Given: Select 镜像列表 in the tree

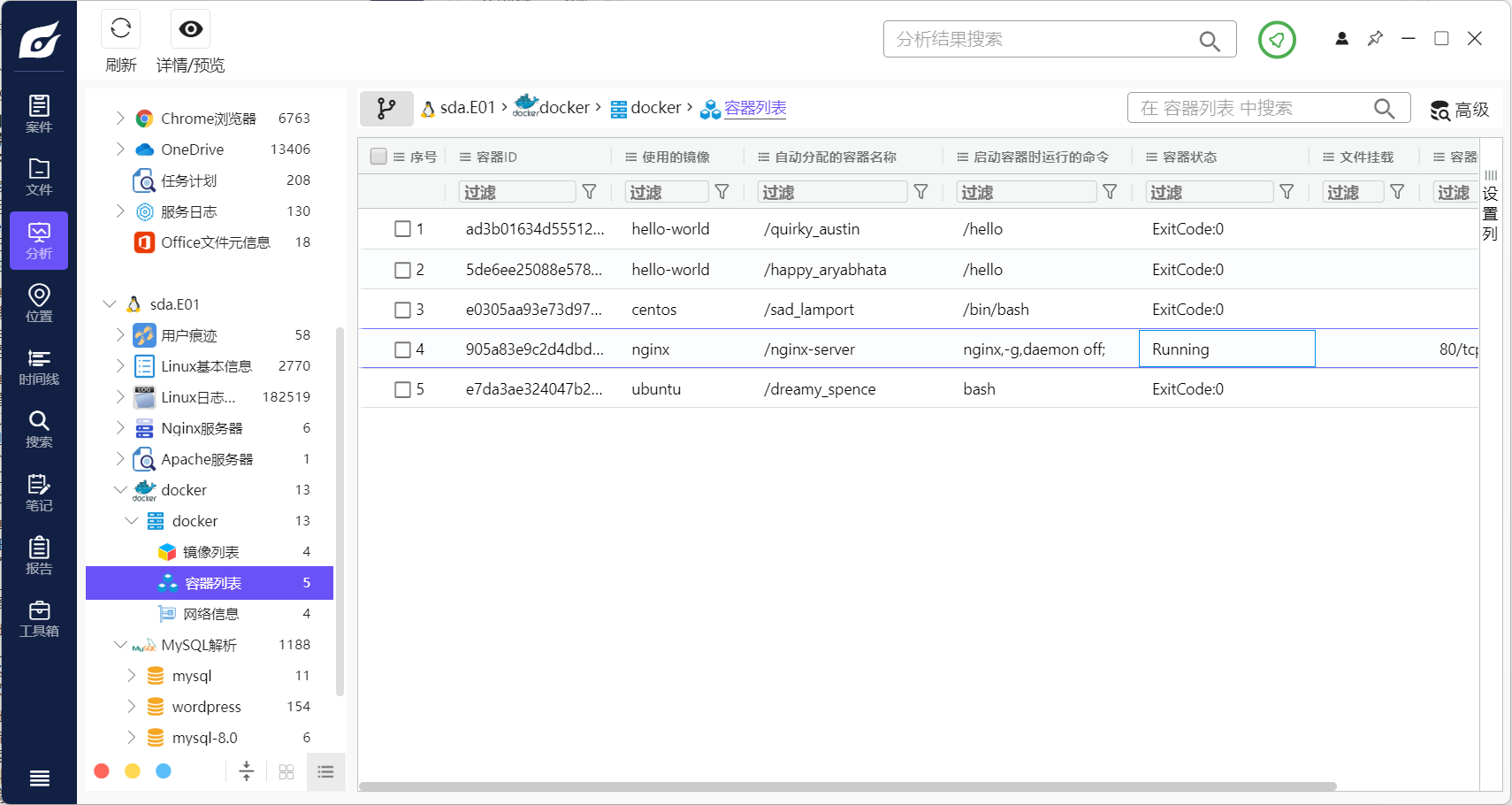Looking at the screenshot, I should tap(210, 552).
